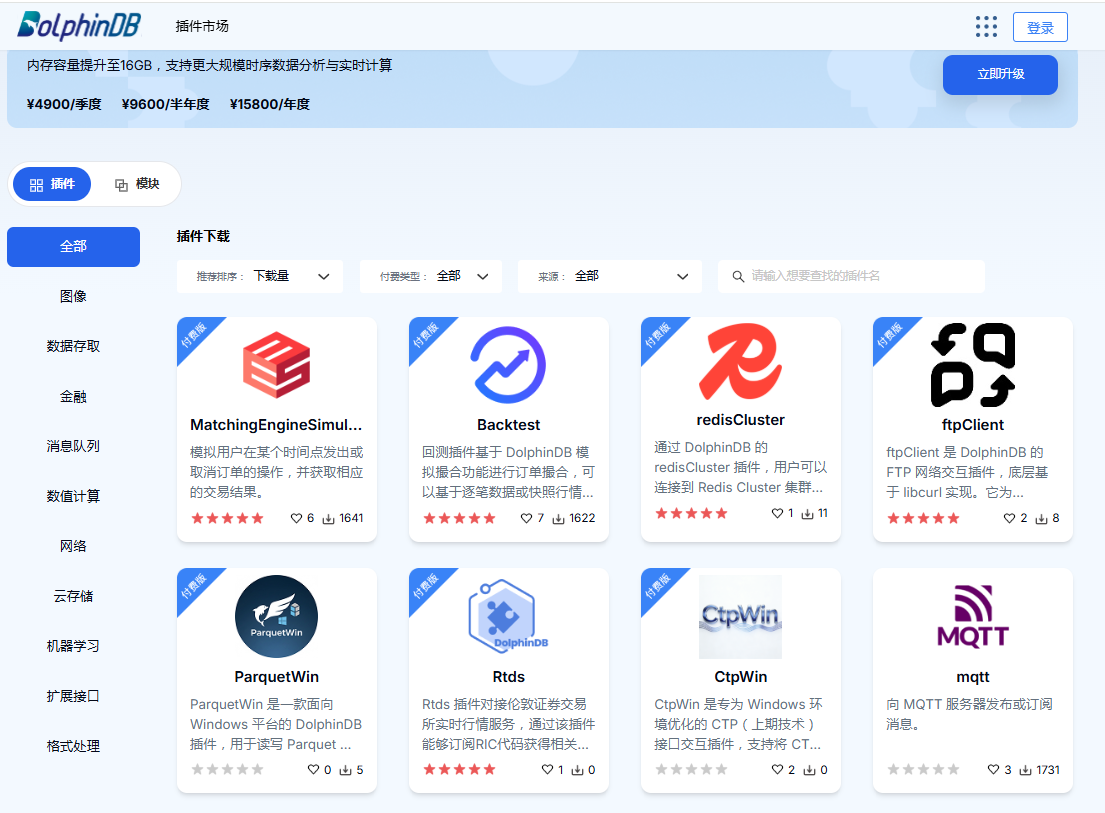The width and height of the screenshot is (1105, 813).
Task: Click the ¥15800/年度 price text
Action: pos(270,104)
